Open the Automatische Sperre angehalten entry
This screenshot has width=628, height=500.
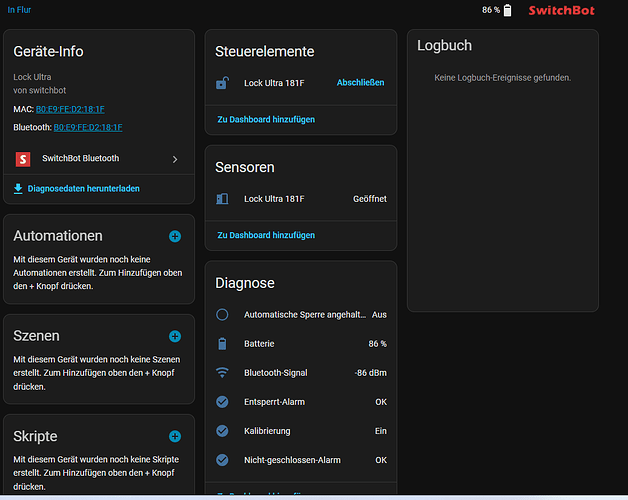tap(301, 315)
